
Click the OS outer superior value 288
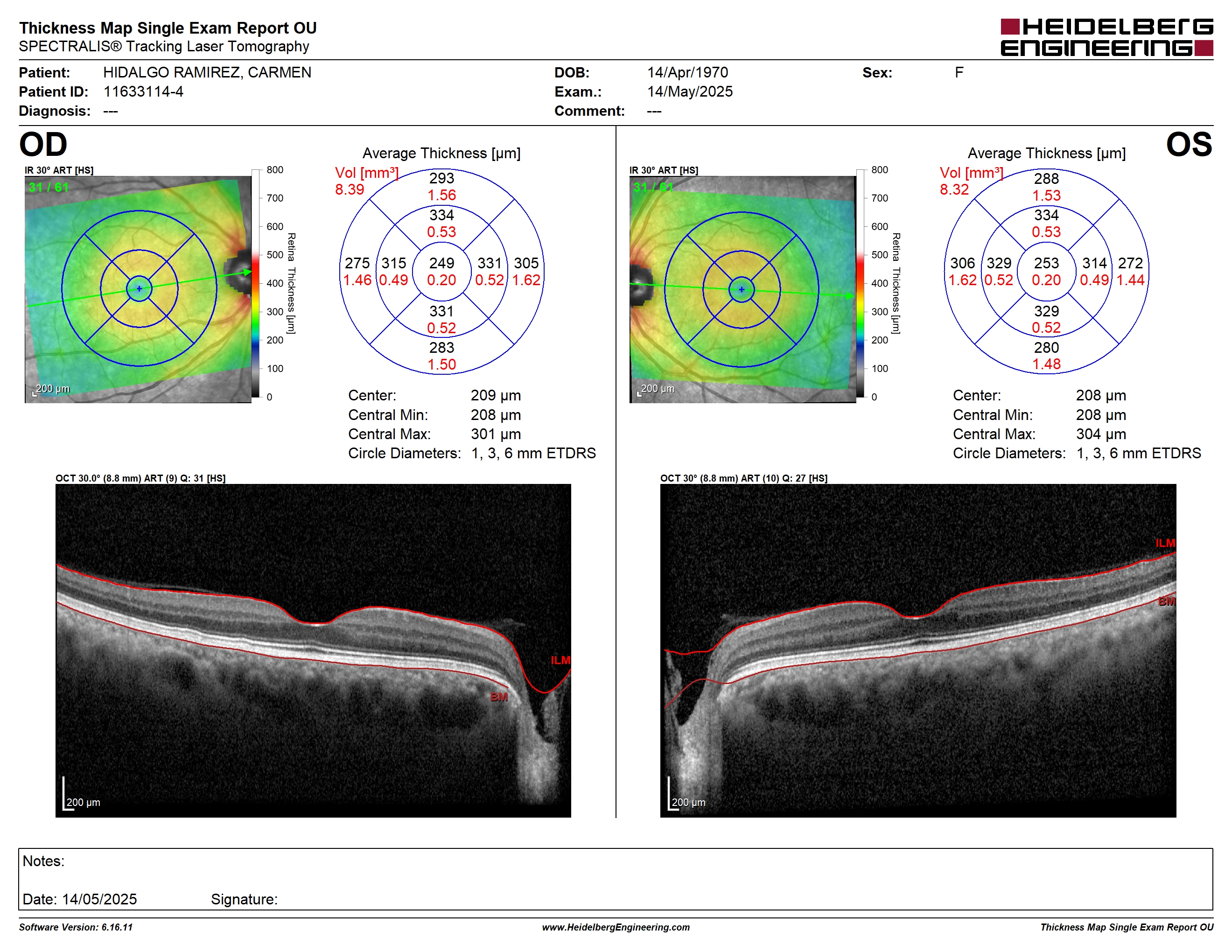tap(1046, 178)
